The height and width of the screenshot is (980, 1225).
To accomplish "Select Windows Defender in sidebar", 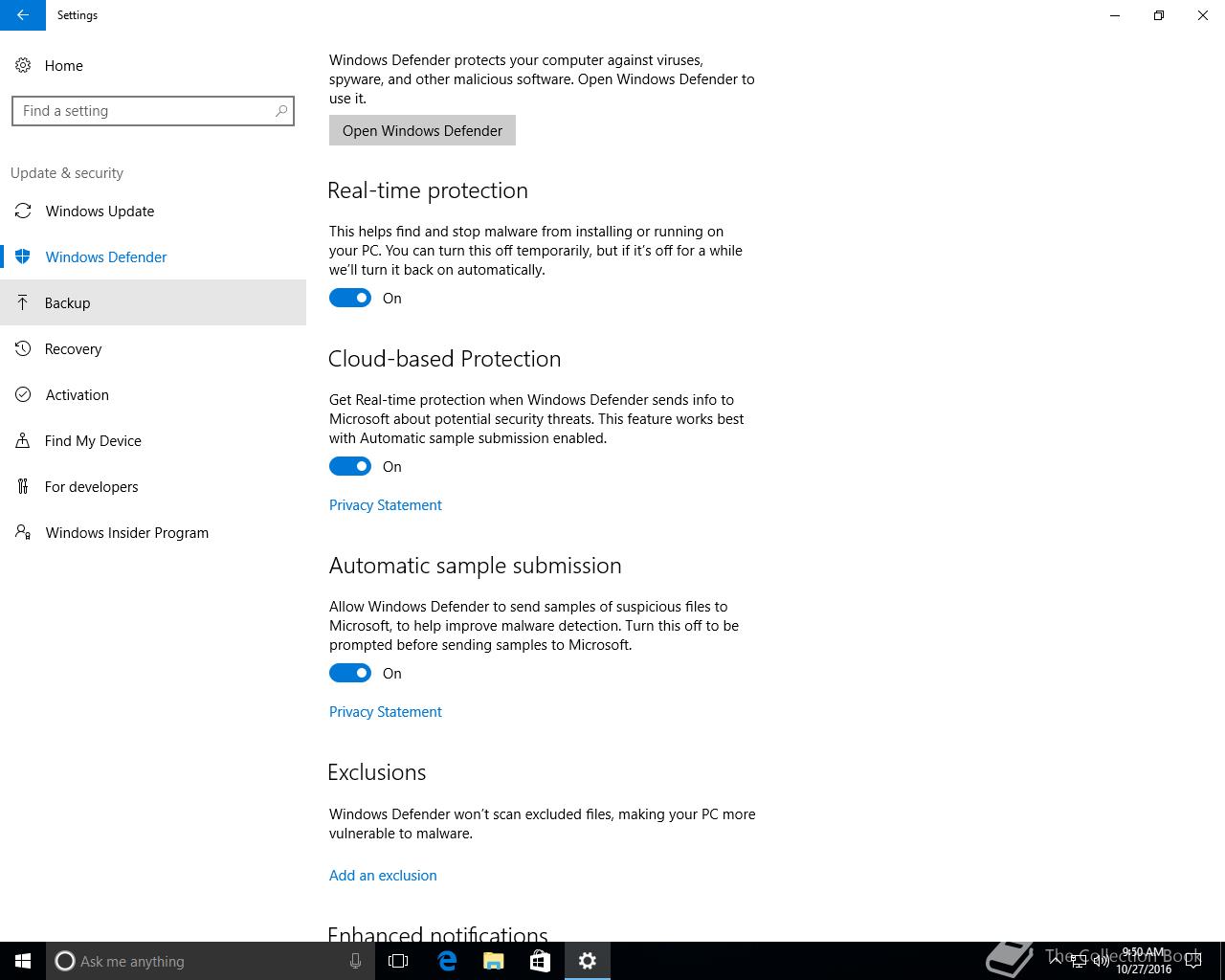I will 153,256.
